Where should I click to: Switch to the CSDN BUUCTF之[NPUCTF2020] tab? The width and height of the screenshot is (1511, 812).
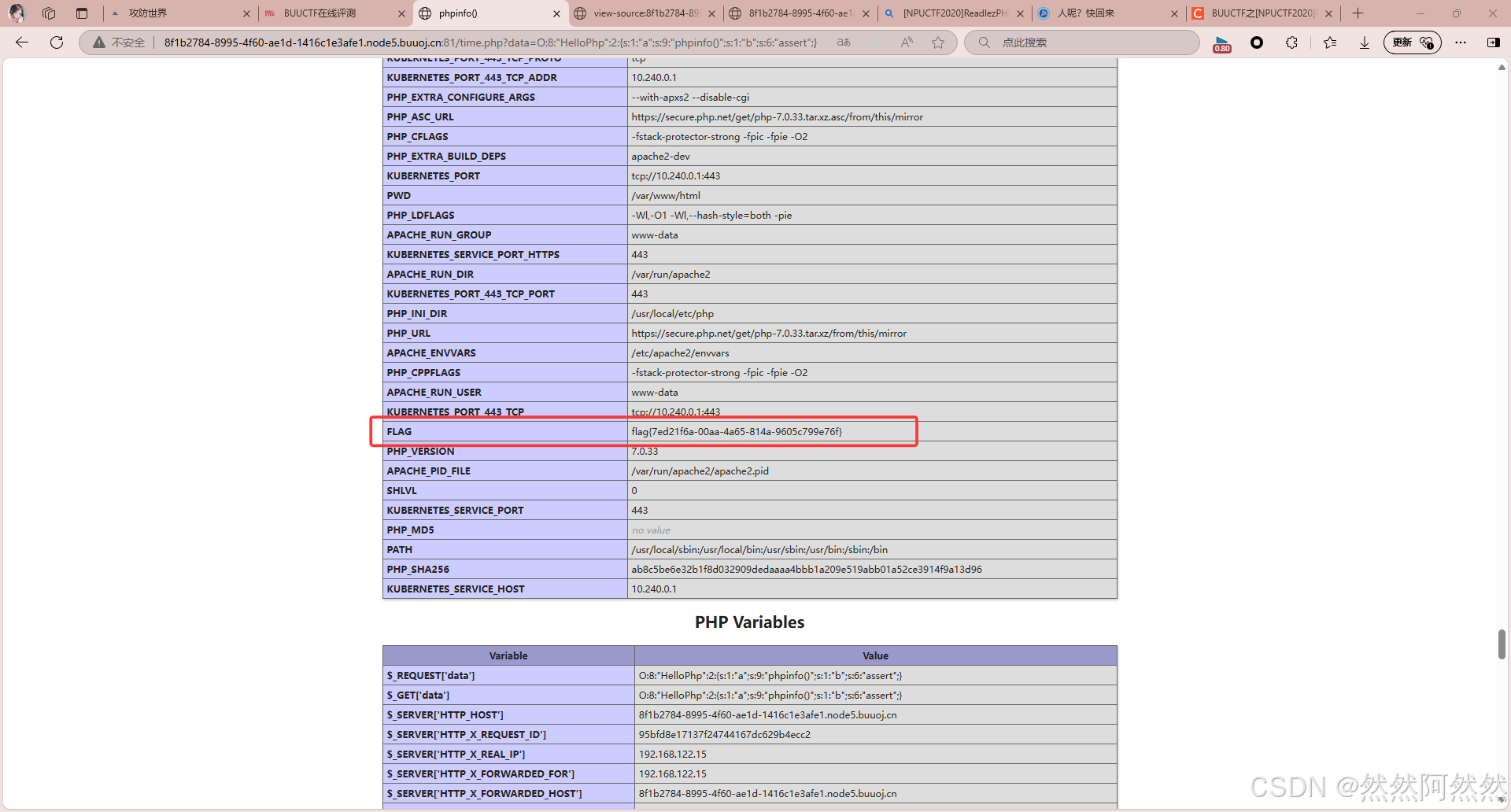pyautogui.click(x=1259, y=13)
